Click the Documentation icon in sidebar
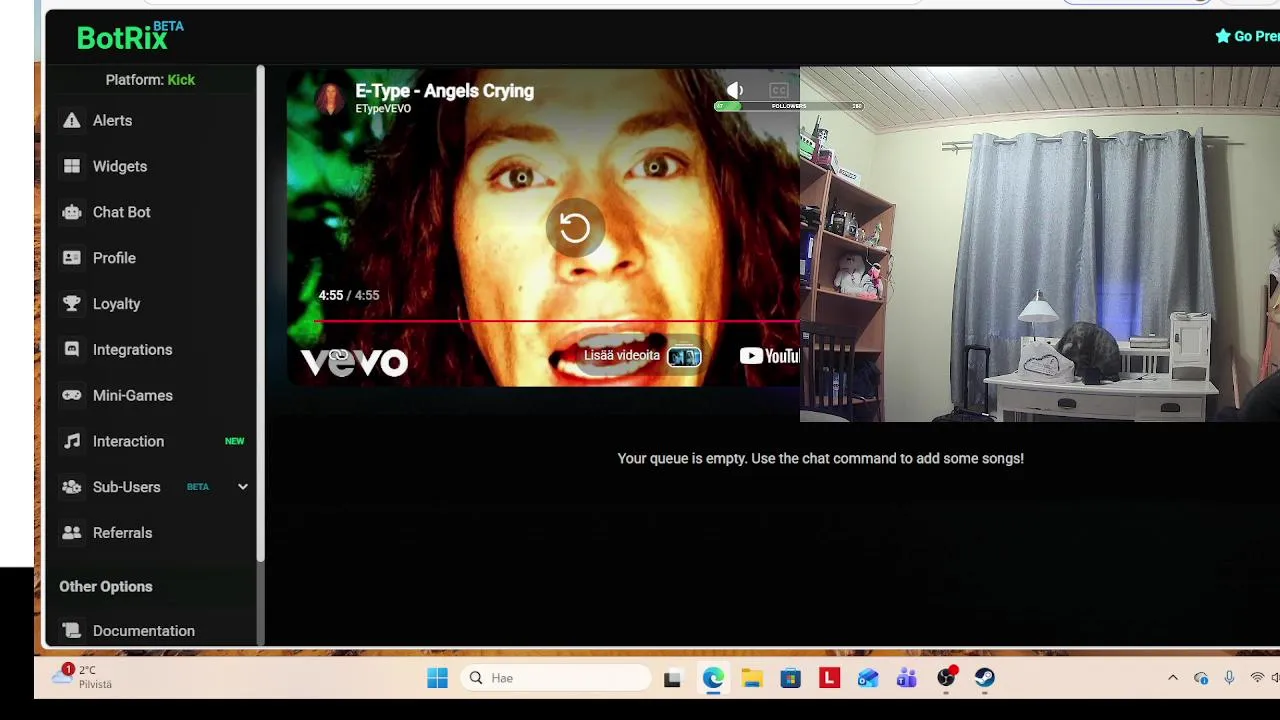Image resolution: width=1280 pixels, height=720 pixels. [x=72, y=631]
